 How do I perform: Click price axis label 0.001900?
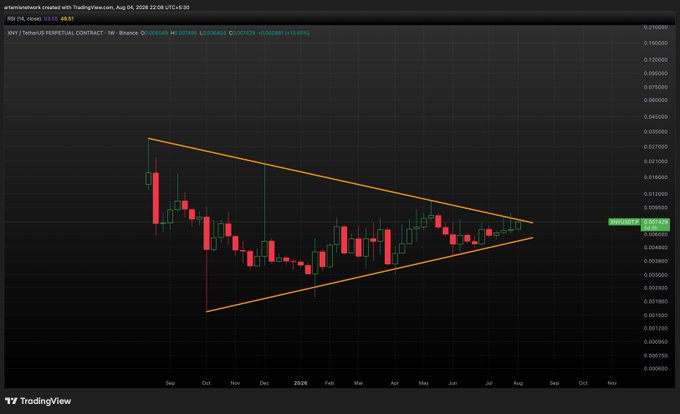pyautogui.click(x=656, y=302)
